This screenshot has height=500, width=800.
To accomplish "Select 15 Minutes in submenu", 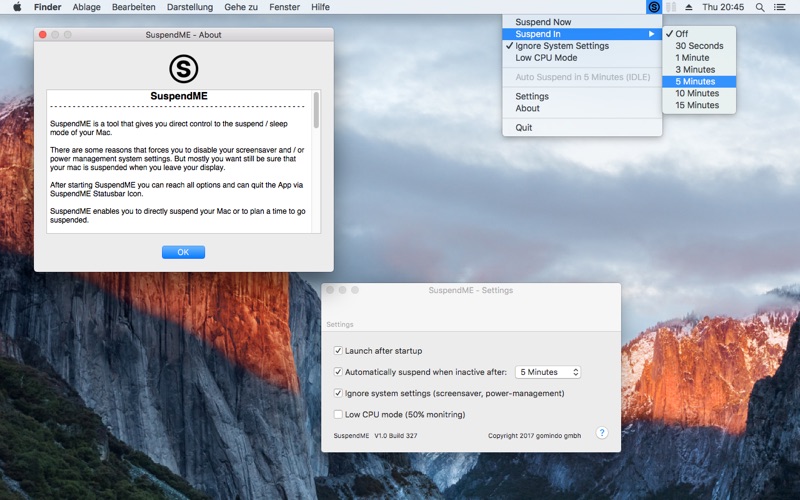I will [x=699, y=105].
